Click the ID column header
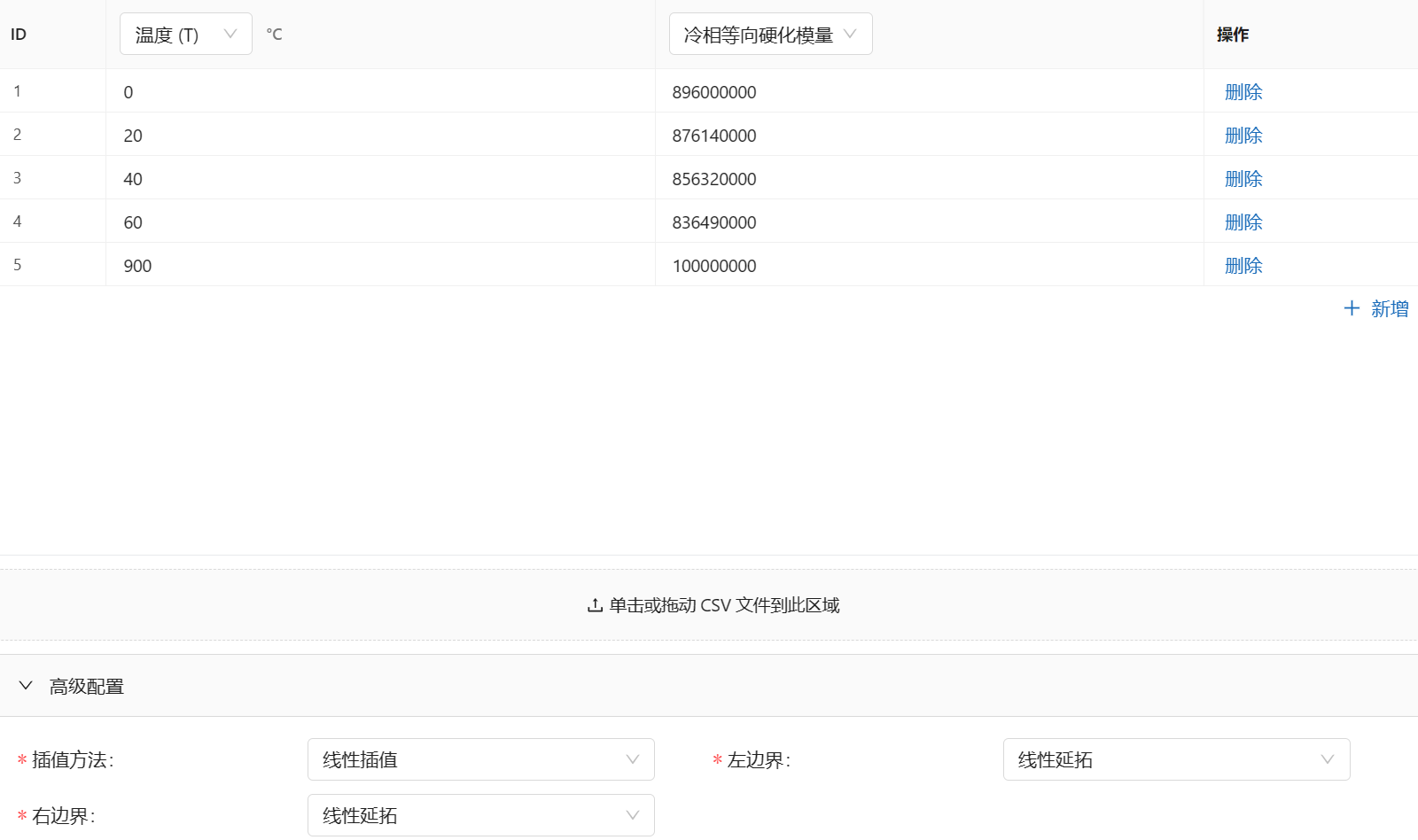 pyautogui.click(x=19, y=35)
